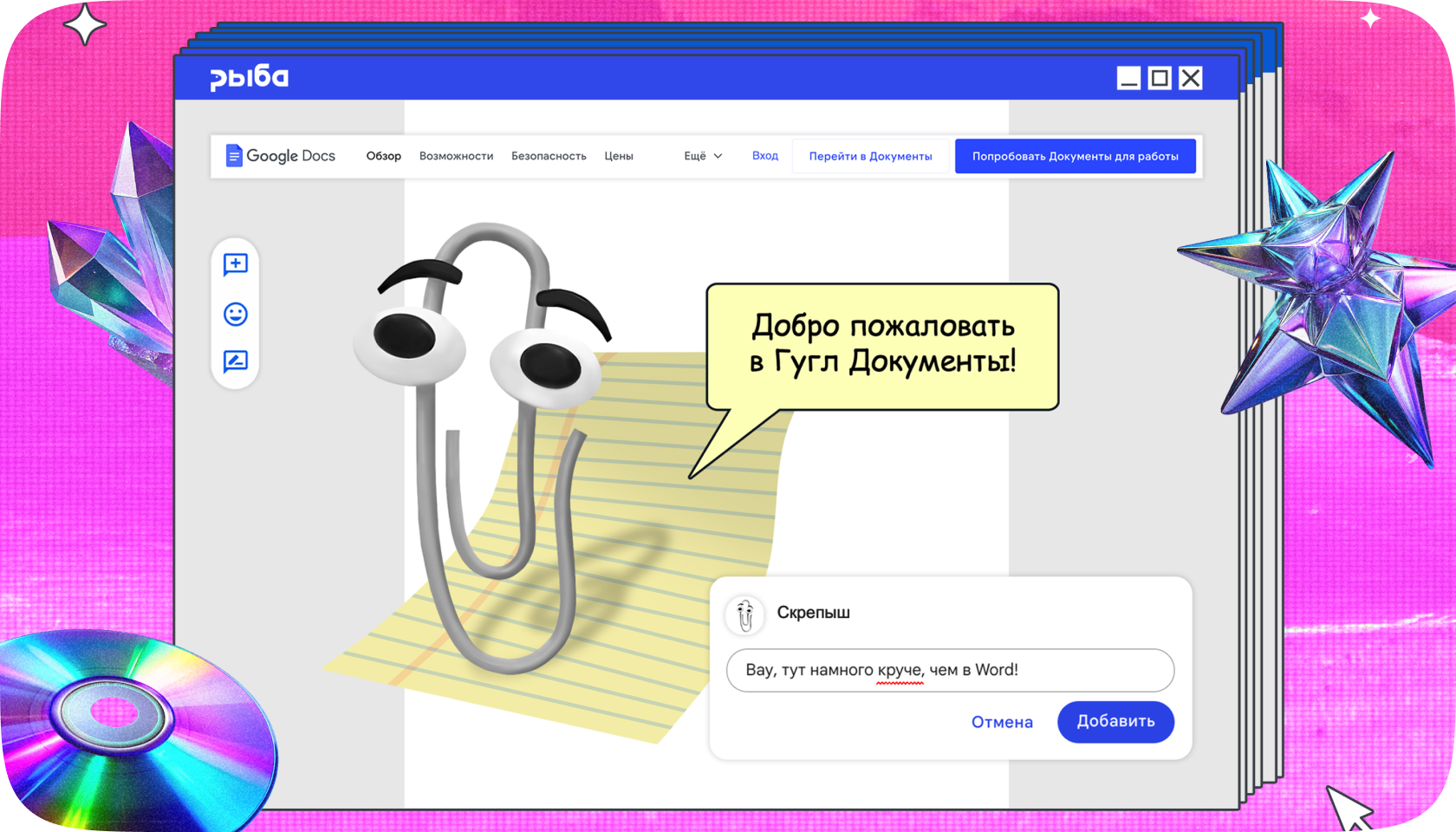Open the Цены page
1456x832 pixels.
click(x=619, y=156)
